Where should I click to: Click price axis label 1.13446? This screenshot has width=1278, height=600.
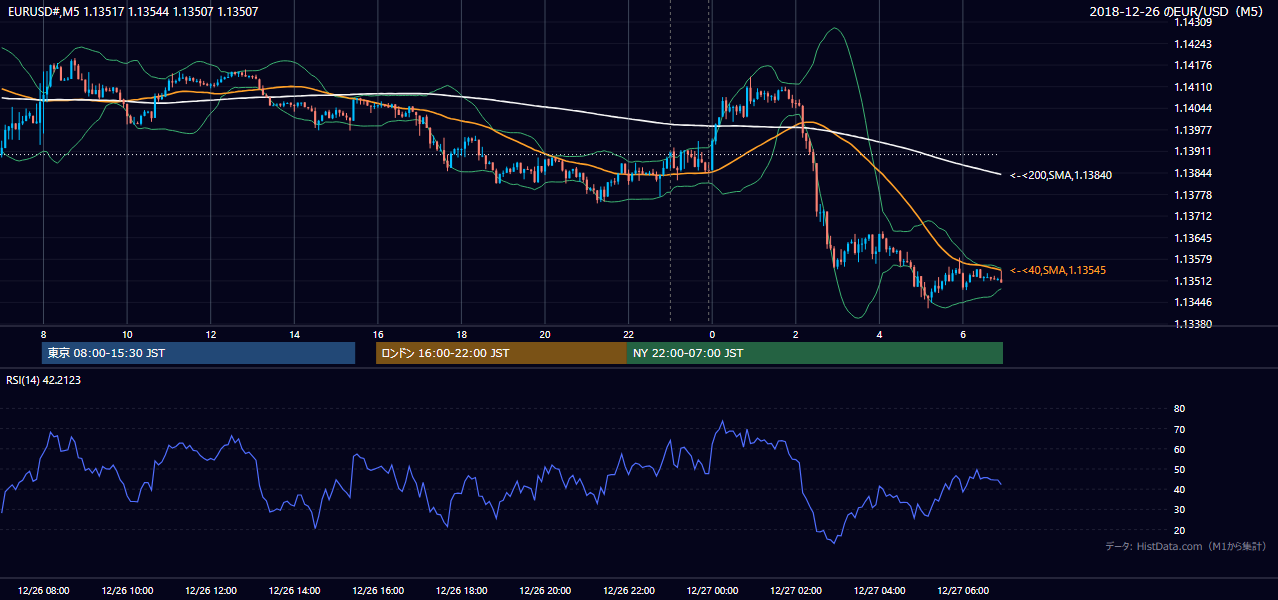(x=1192, y=302)
